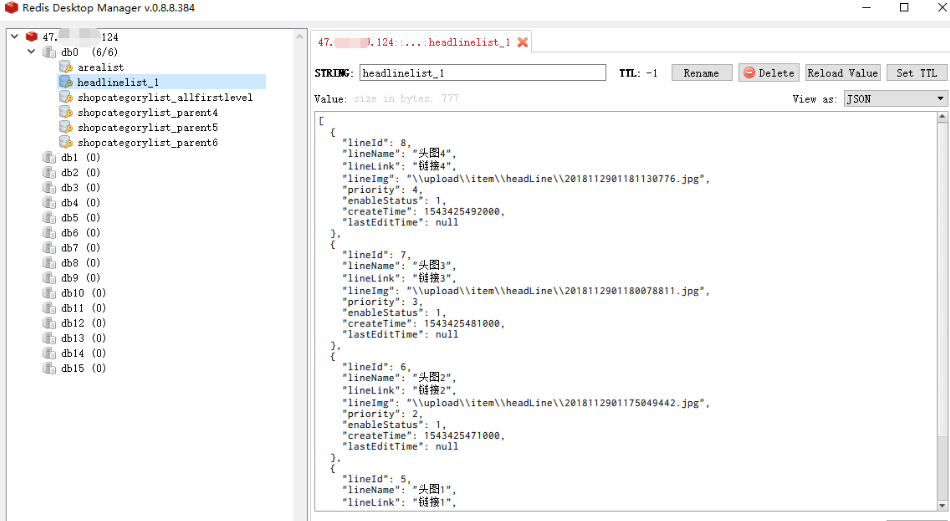This screenshot has height=521, width=950.
Task: Click the db5 database icon
Action: pyautogui.click(x=49, y=217)
